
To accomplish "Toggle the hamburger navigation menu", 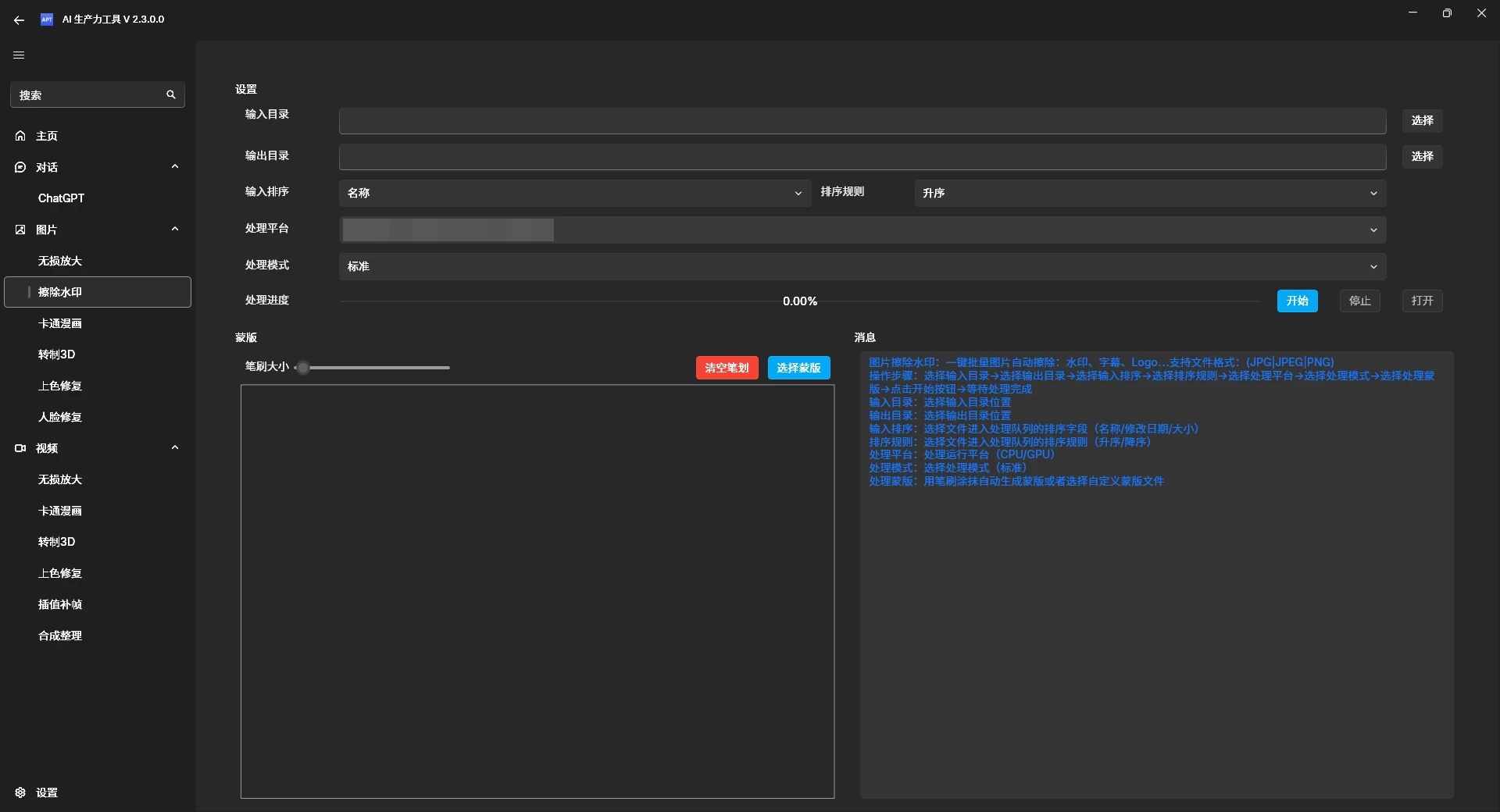I will (x=19, y=55).
